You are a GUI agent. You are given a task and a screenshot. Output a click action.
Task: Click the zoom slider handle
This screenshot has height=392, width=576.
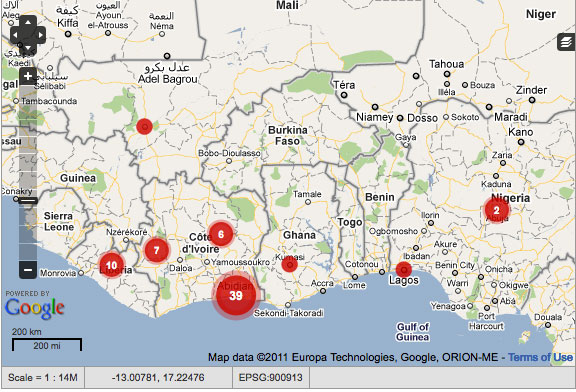[28, 201]
